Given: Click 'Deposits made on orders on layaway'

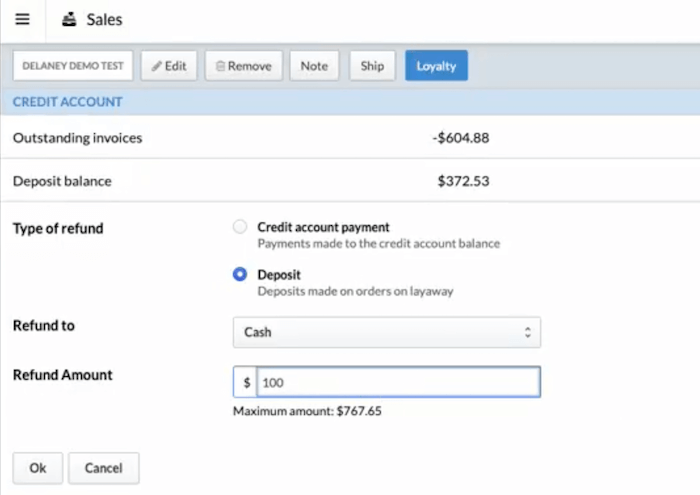Looking at the screenshot, I should tap(355, 291).
